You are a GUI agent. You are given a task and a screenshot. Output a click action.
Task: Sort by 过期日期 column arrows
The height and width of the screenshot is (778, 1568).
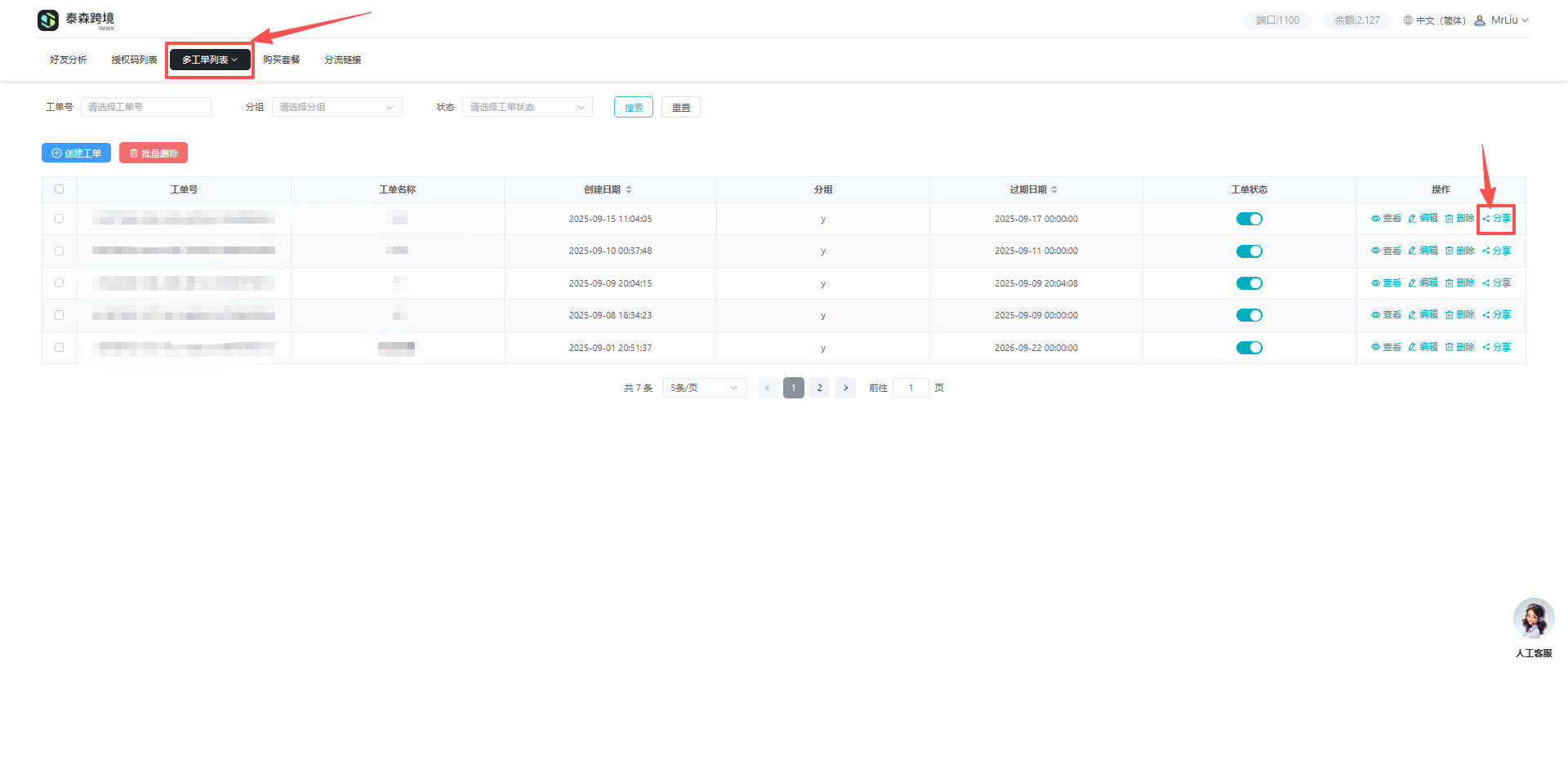(x=1054, y=189)
